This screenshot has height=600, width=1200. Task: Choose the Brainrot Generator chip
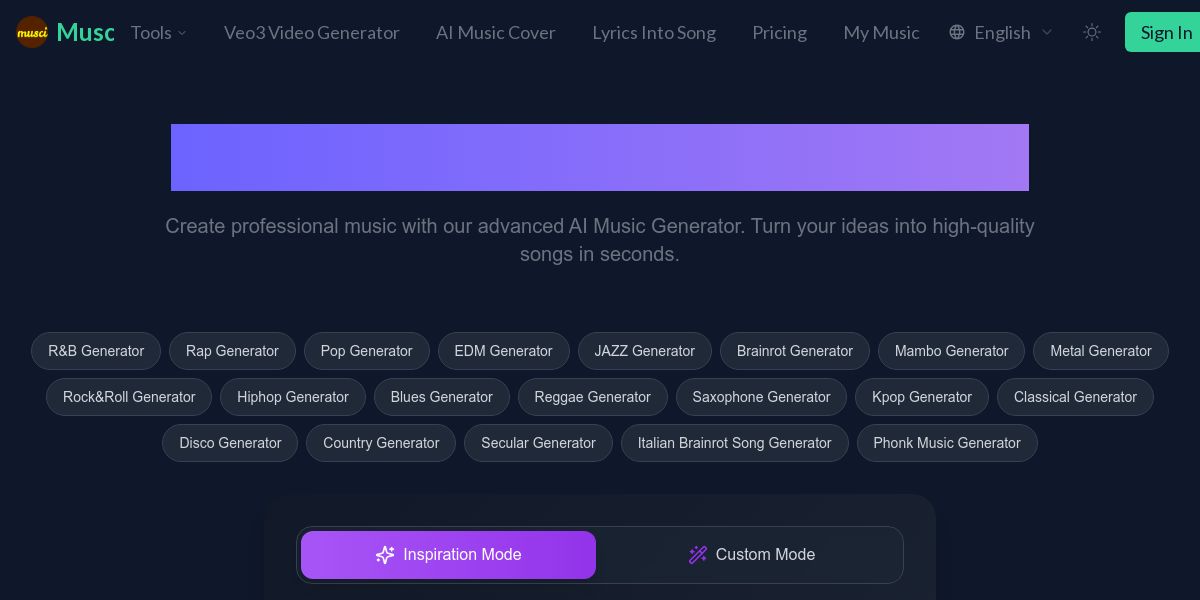794,351
